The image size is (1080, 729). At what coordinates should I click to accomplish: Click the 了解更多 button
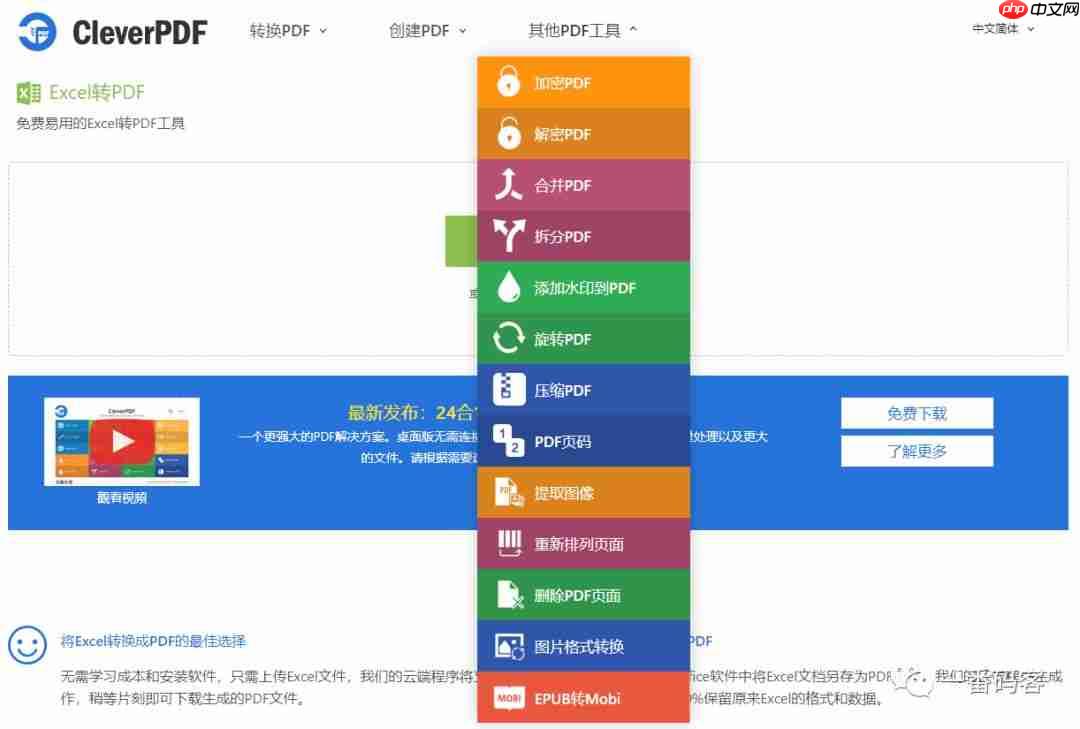tap(916, 450)
